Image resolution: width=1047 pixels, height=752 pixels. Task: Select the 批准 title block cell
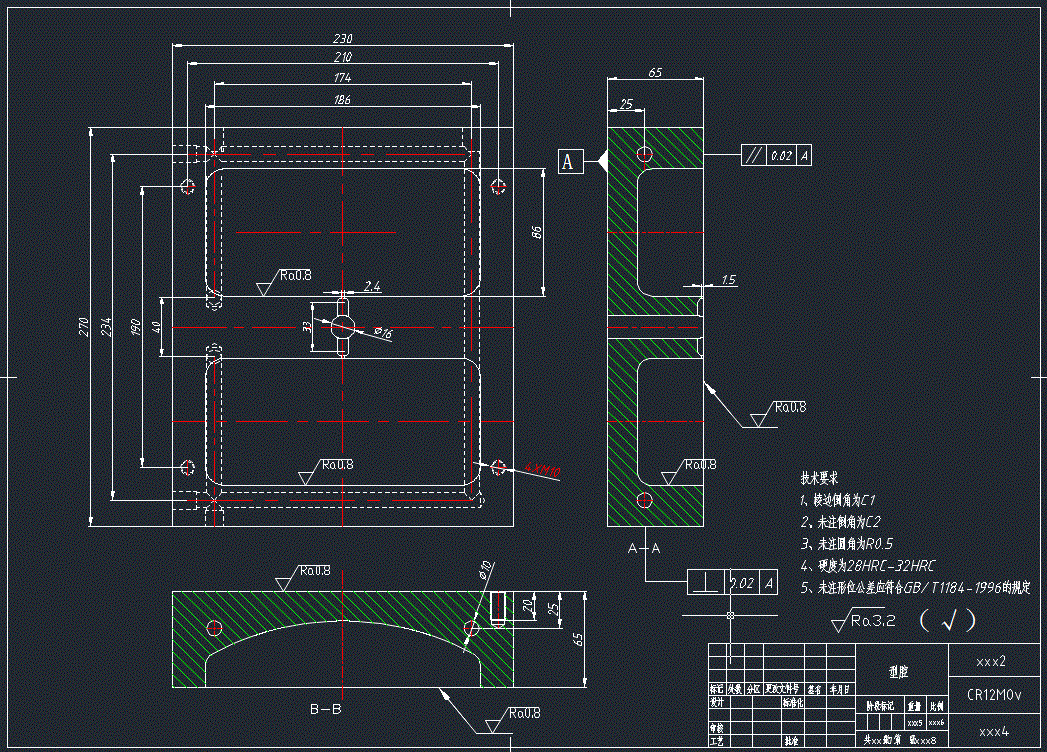792,741
